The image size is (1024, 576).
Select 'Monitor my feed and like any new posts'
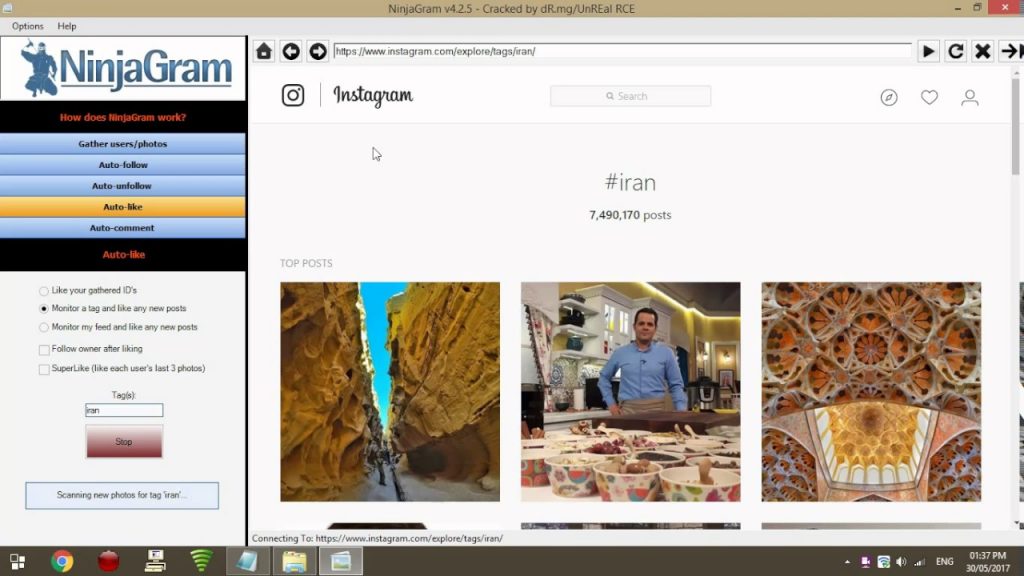tap(44, 327)
